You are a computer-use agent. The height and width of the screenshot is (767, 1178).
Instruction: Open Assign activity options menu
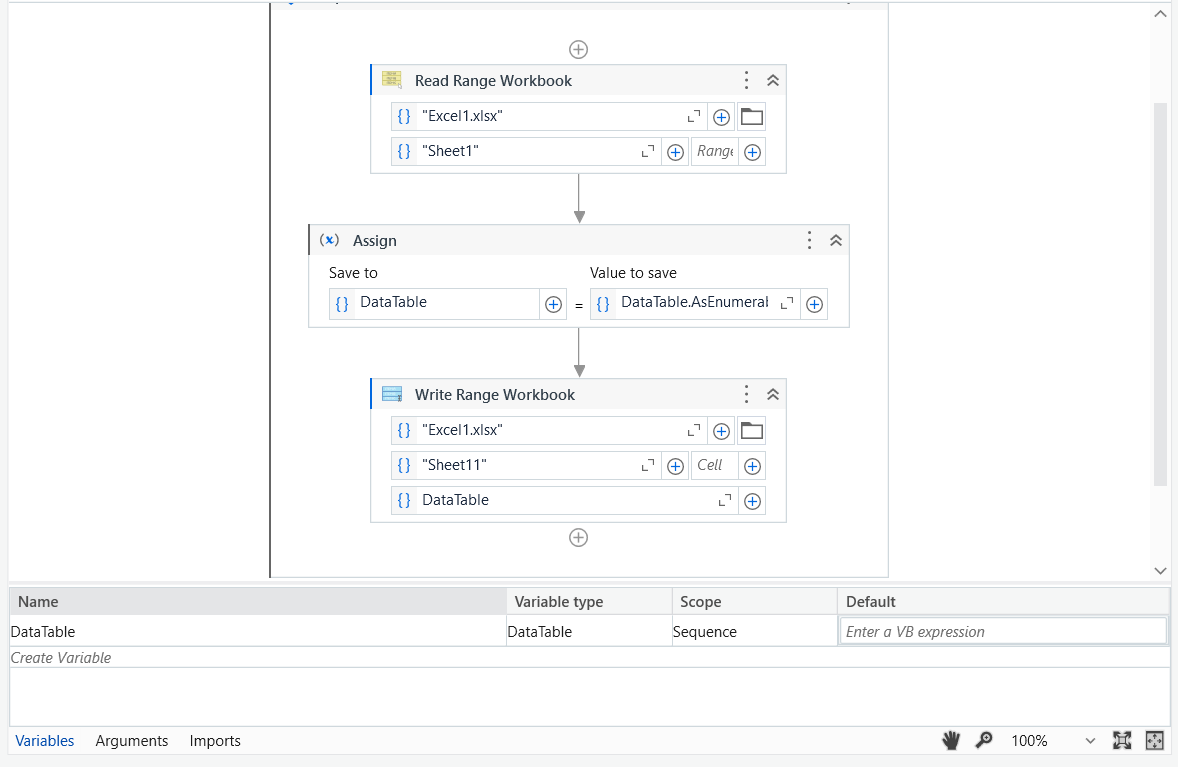(x=809, y=240)
